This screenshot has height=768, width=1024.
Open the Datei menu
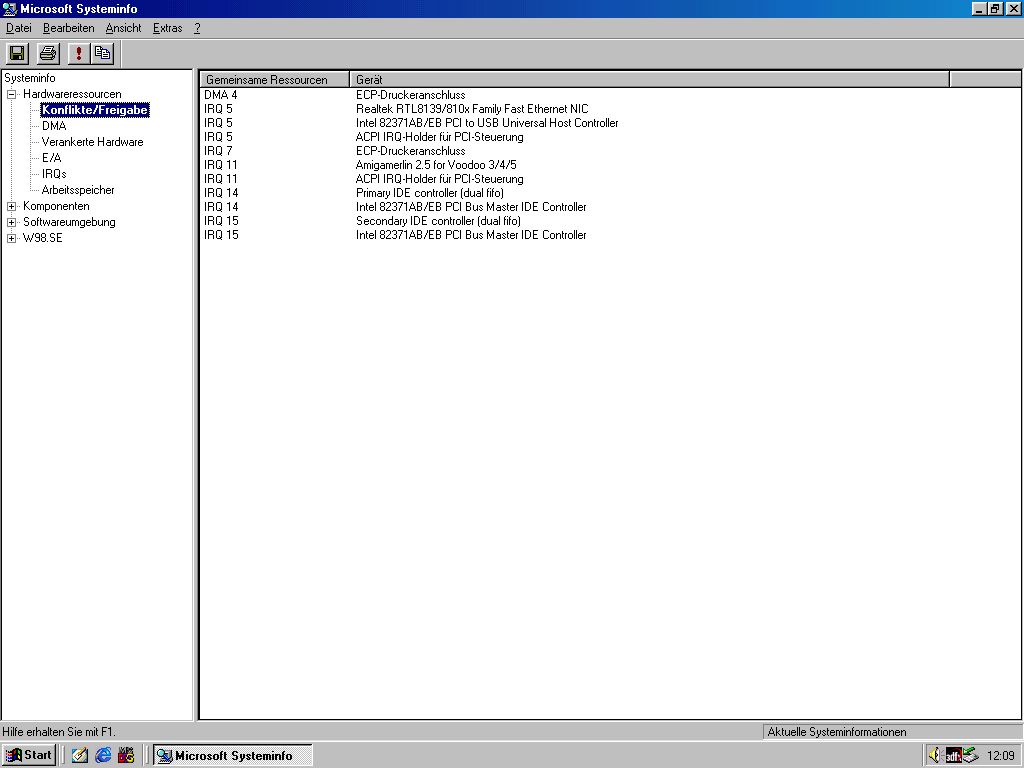pos(19,28)
